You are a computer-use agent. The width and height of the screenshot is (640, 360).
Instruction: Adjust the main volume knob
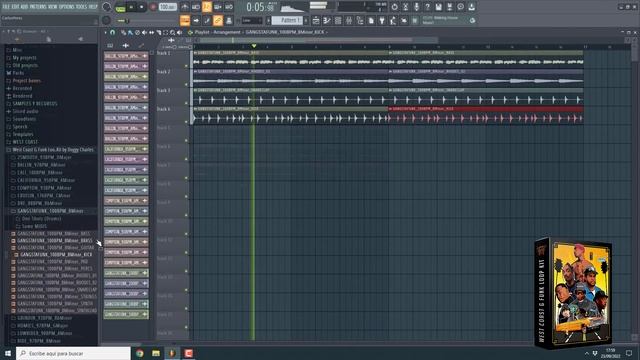[107, 7]
